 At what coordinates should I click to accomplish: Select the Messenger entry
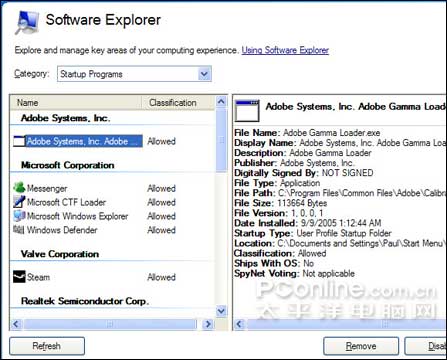tap(47, 188)
